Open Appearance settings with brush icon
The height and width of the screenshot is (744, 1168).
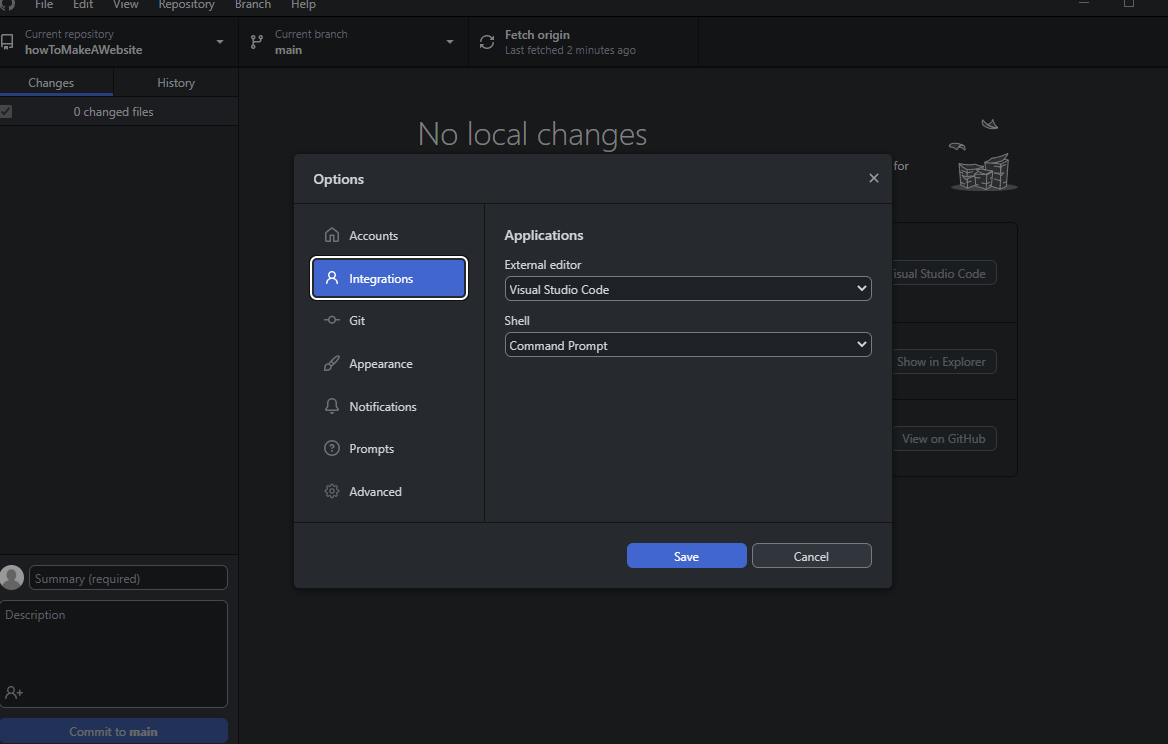[332, 364]
